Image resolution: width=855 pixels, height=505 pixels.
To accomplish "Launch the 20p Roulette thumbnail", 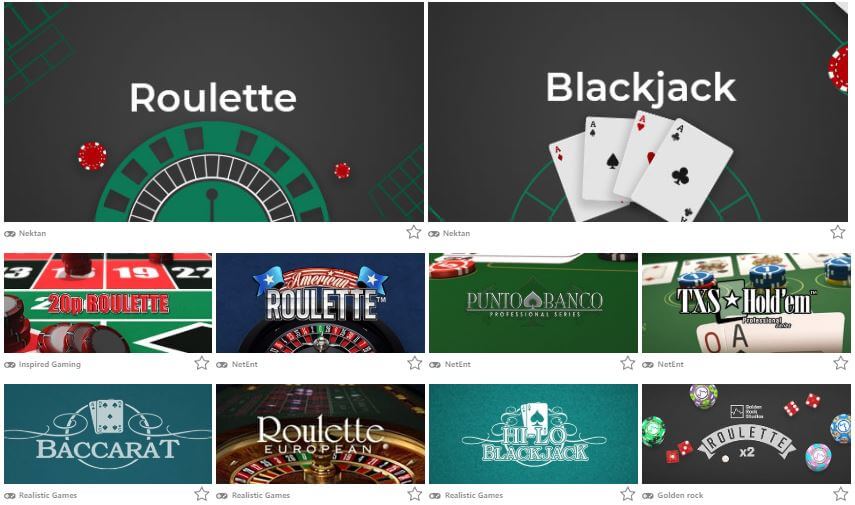I will pos(108,303).
